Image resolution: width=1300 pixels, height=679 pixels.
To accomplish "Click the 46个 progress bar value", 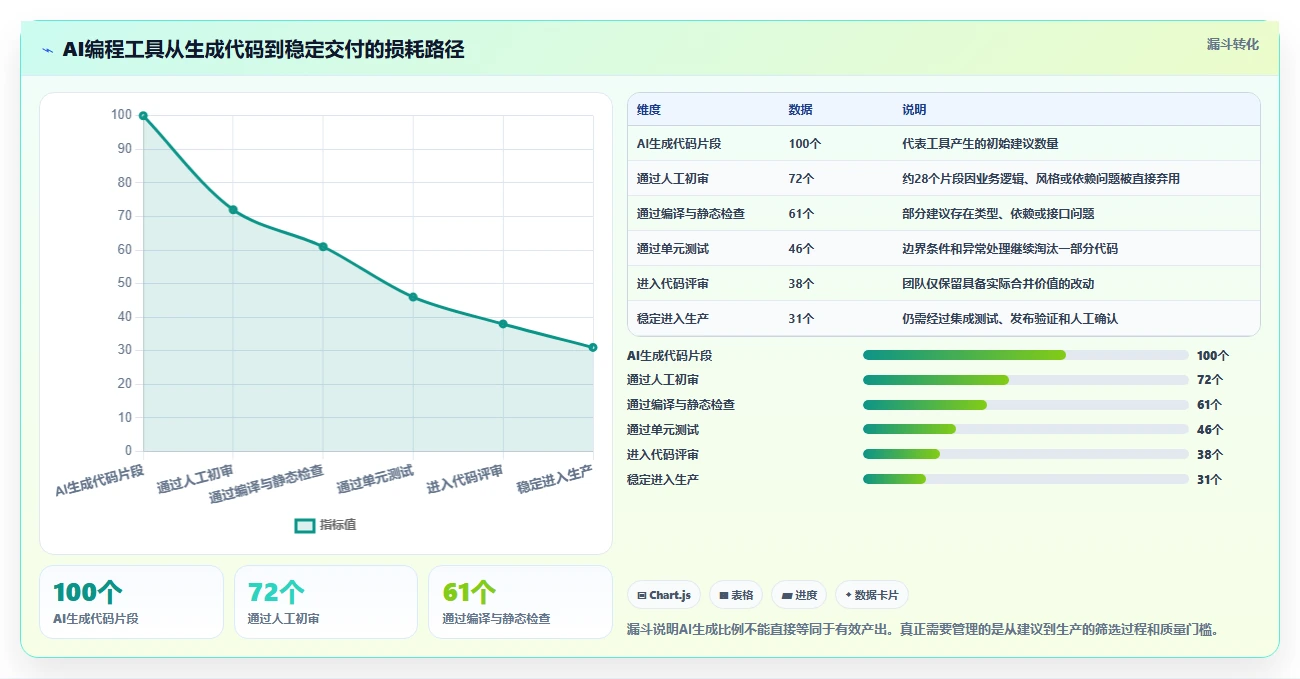I will click(1210, 430).
